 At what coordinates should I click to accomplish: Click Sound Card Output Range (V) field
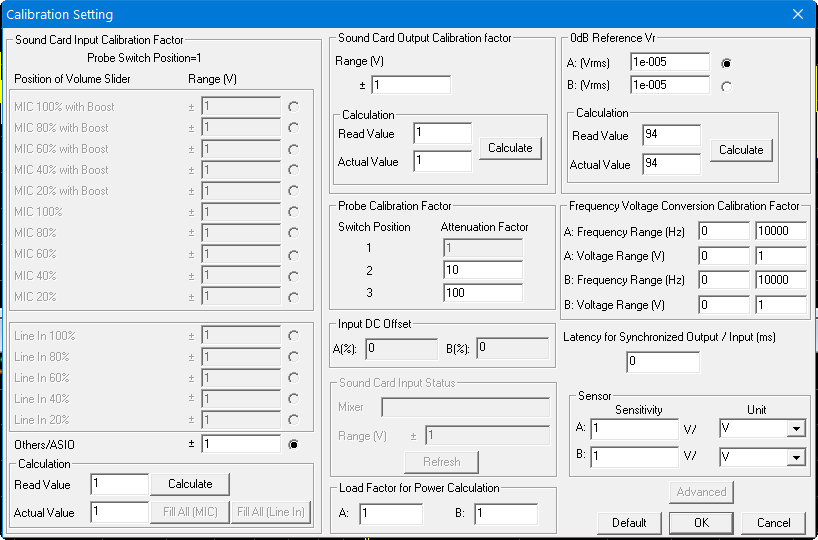(411, 85)
